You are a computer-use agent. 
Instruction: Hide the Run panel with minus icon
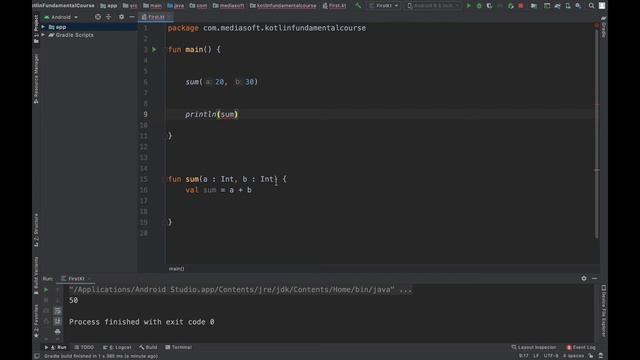click(x=594, y=278)
